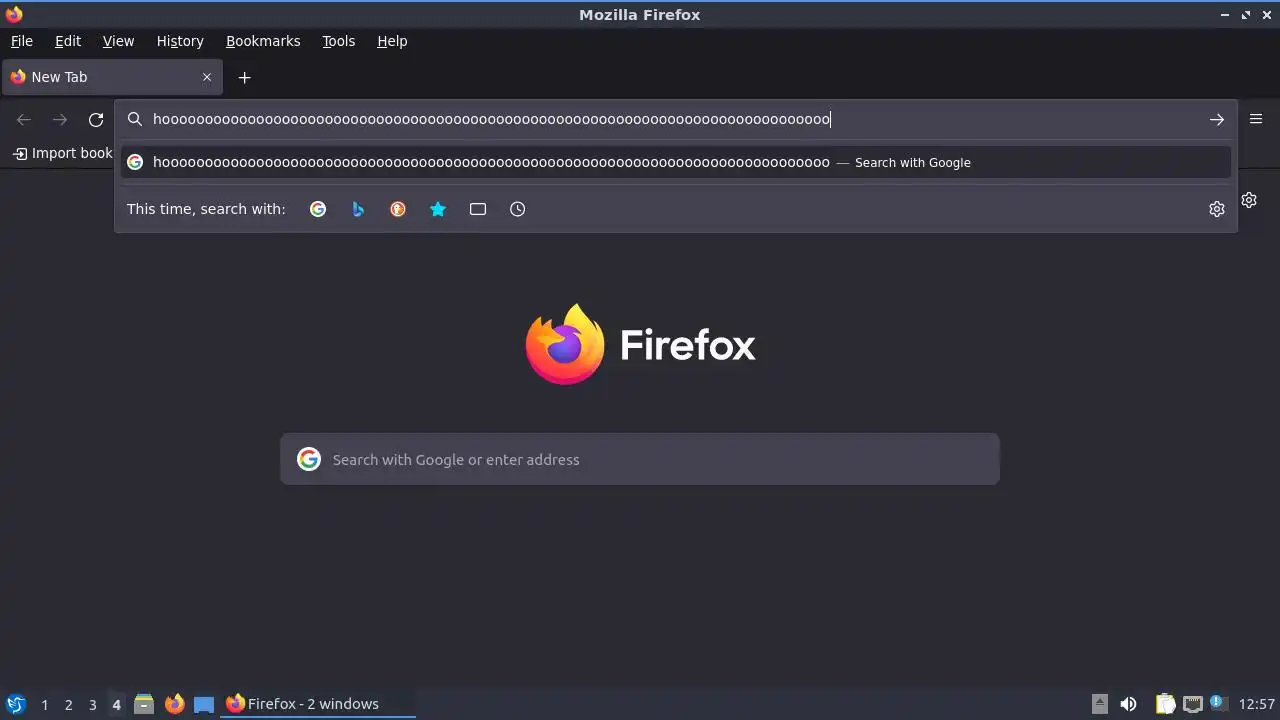Open the clipboard manager tray icon
This screenshot has height=720, width=1280.
click(x=1165, y=704)
